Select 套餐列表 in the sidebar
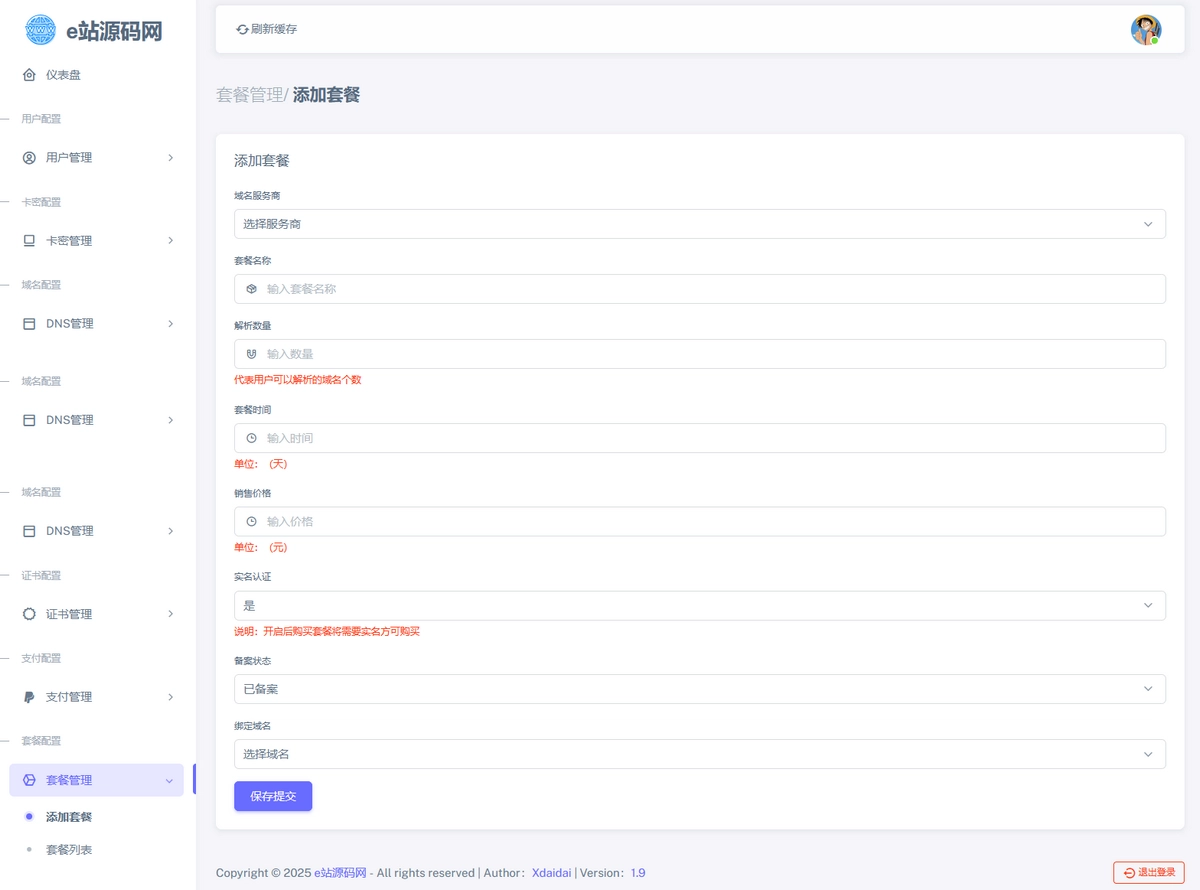Viewport: 1200px width, 890px height. point(69,850)
